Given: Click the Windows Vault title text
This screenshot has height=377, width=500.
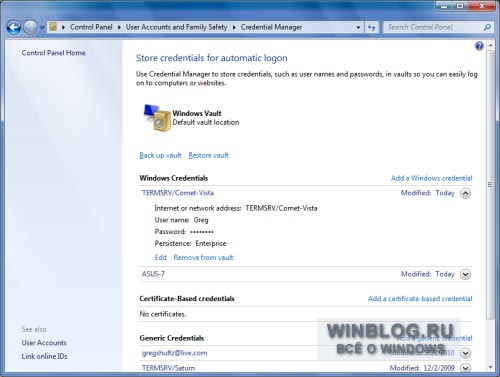Looking at the screenshot, I should (197, 113).
